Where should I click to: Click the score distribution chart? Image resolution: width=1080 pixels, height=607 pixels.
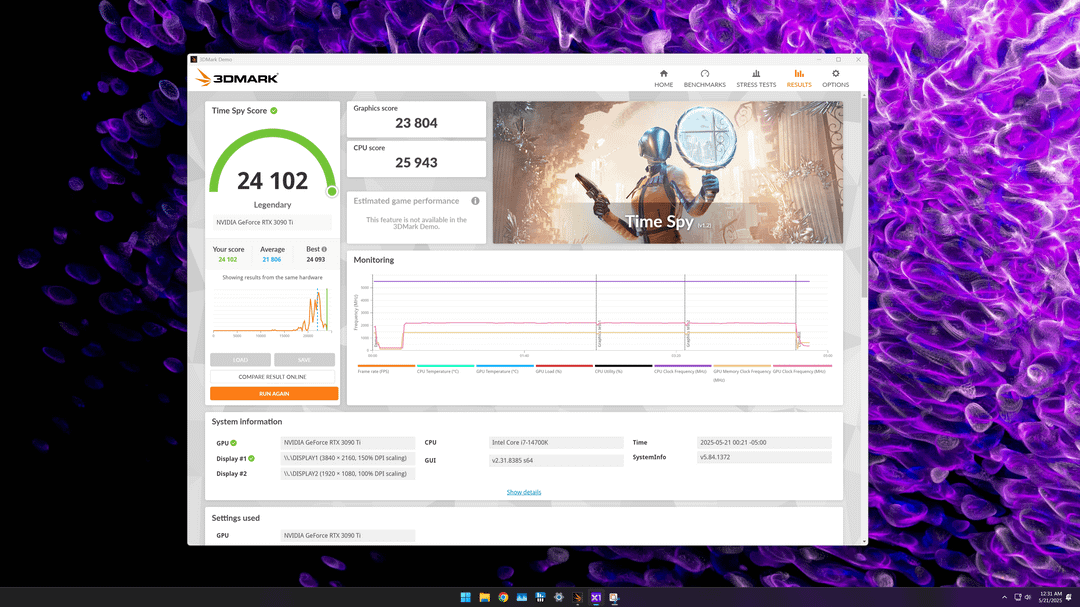point(272,312)
